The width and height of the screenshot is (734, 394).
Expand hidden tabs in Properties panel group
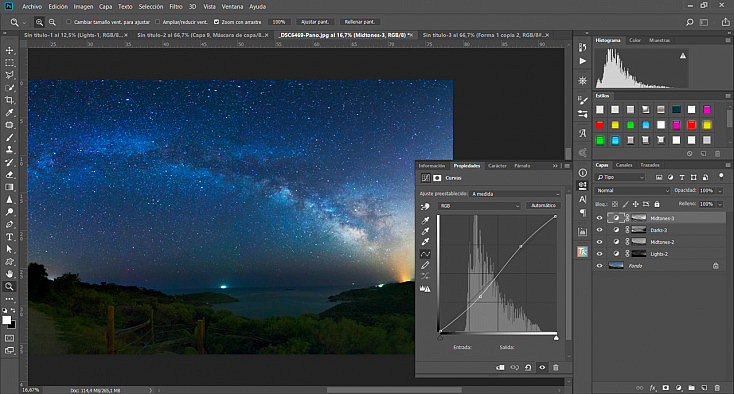(555, 166)
